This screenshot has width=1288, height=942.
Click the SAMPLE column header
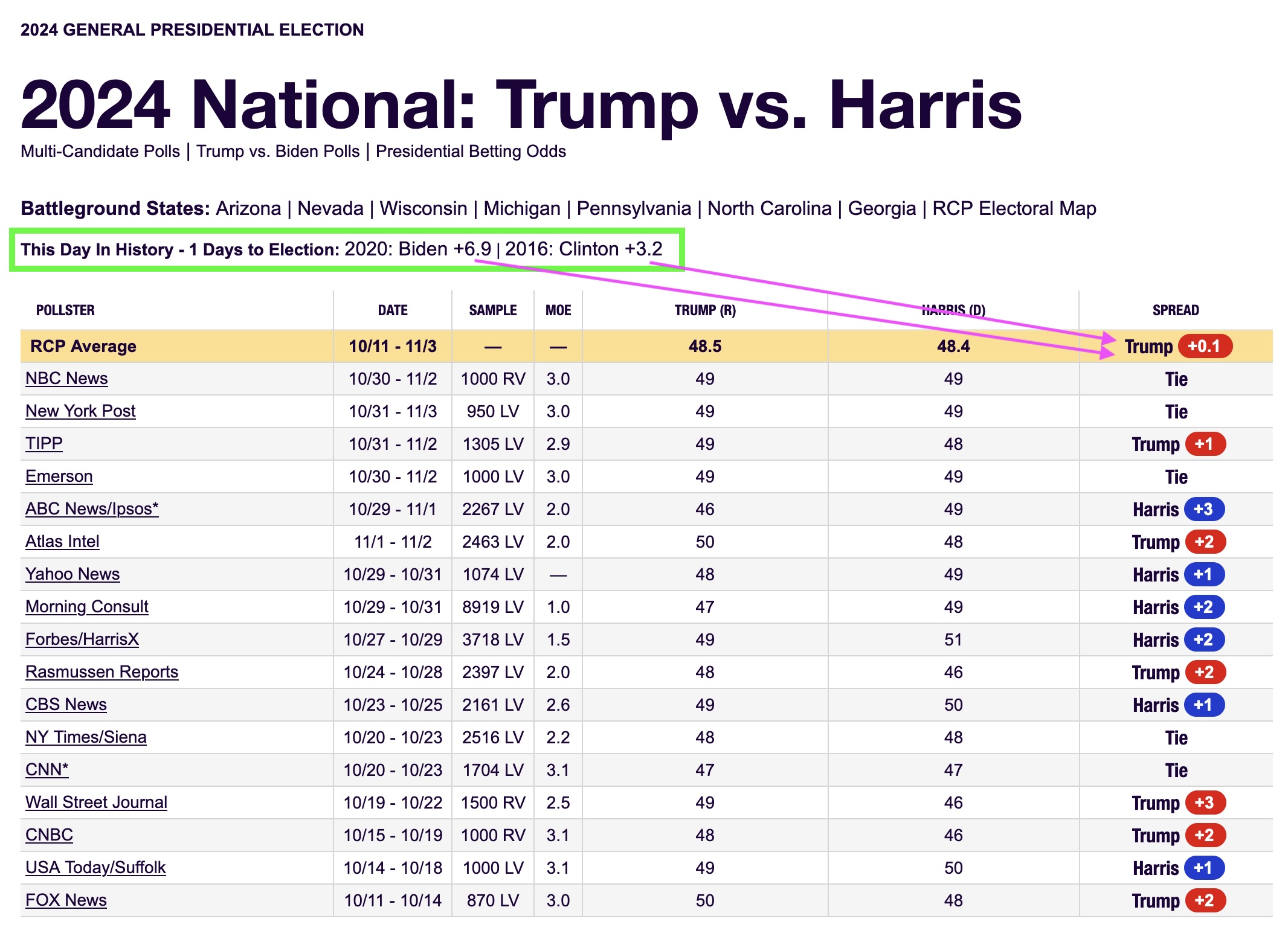493,310
